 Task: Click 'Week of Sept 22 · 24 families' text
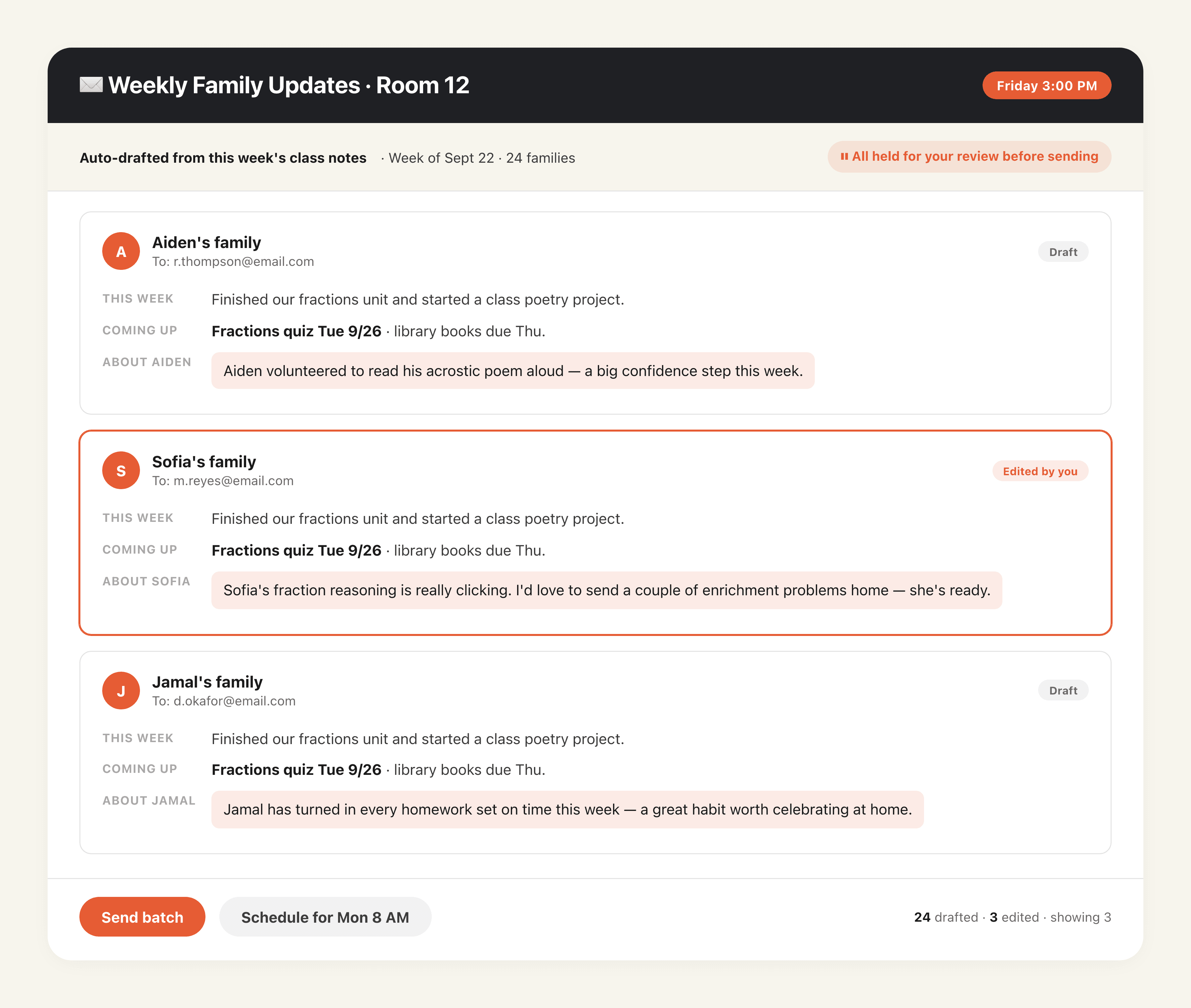482,158
